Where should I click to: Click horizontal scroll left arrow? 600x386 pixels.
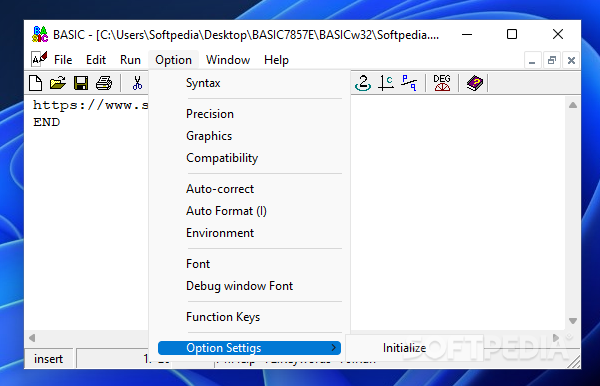32,338
